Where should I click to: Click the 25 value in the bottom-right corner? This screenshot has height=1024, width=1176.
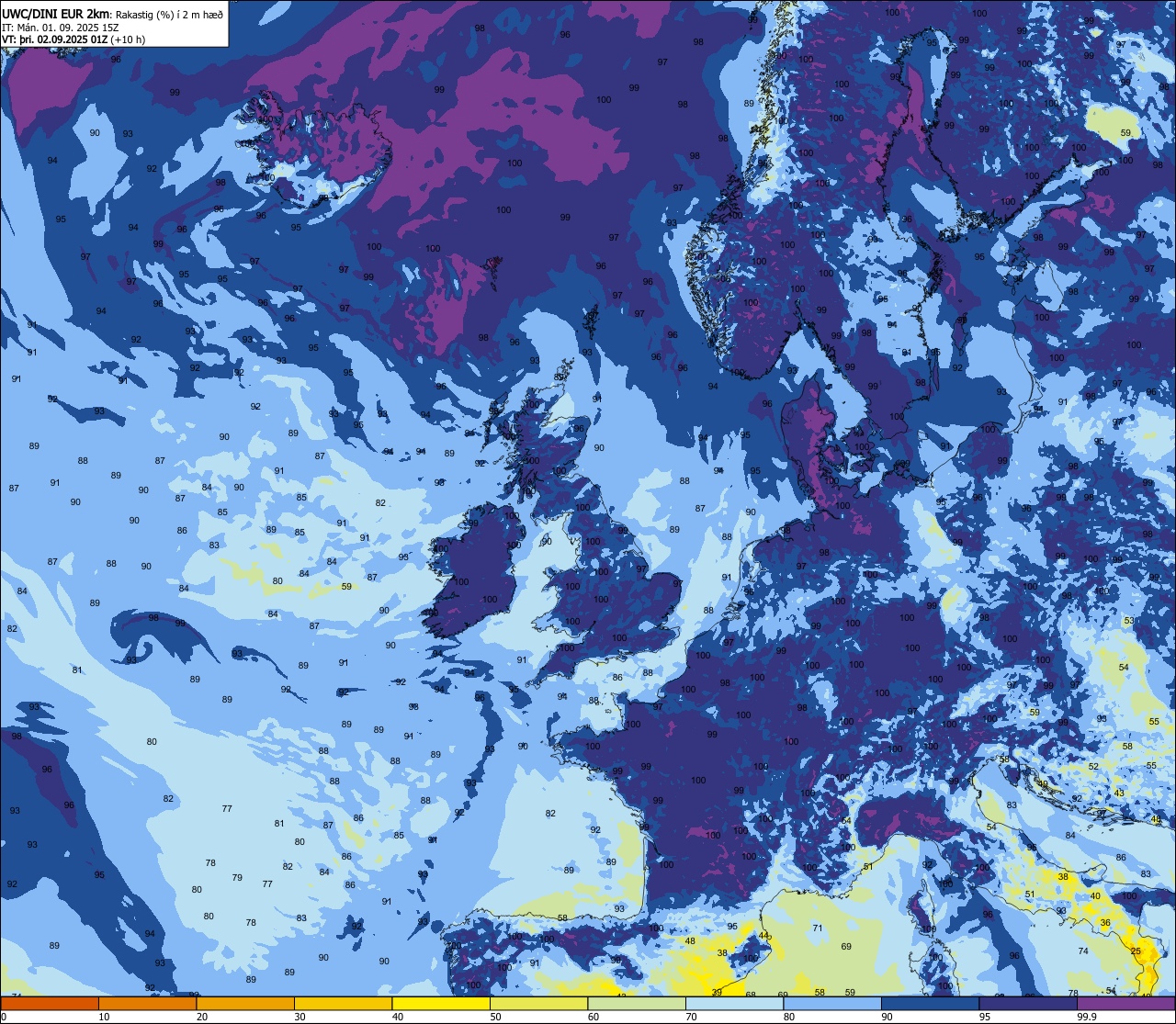point(1136,951)
